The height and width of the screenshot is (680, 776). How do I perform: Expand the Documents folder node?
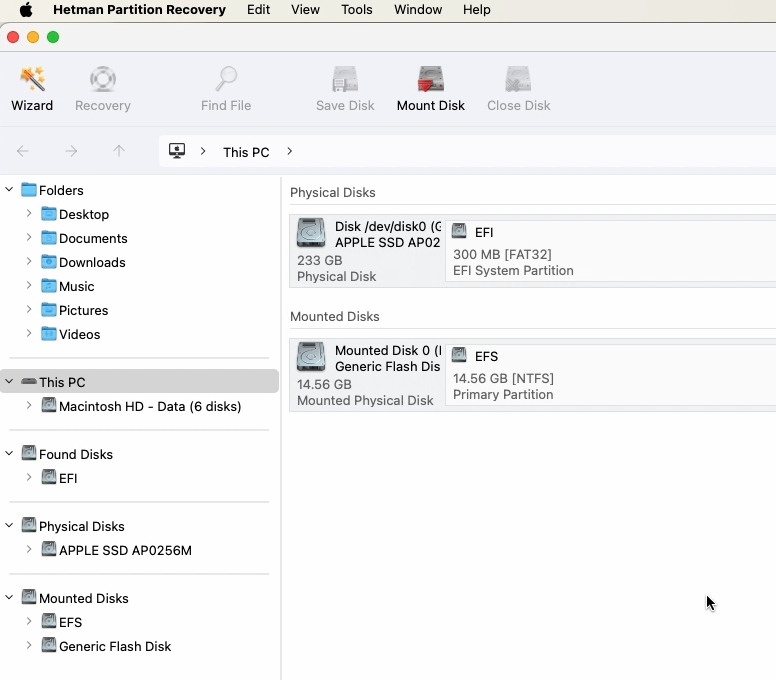click(29, 238)
